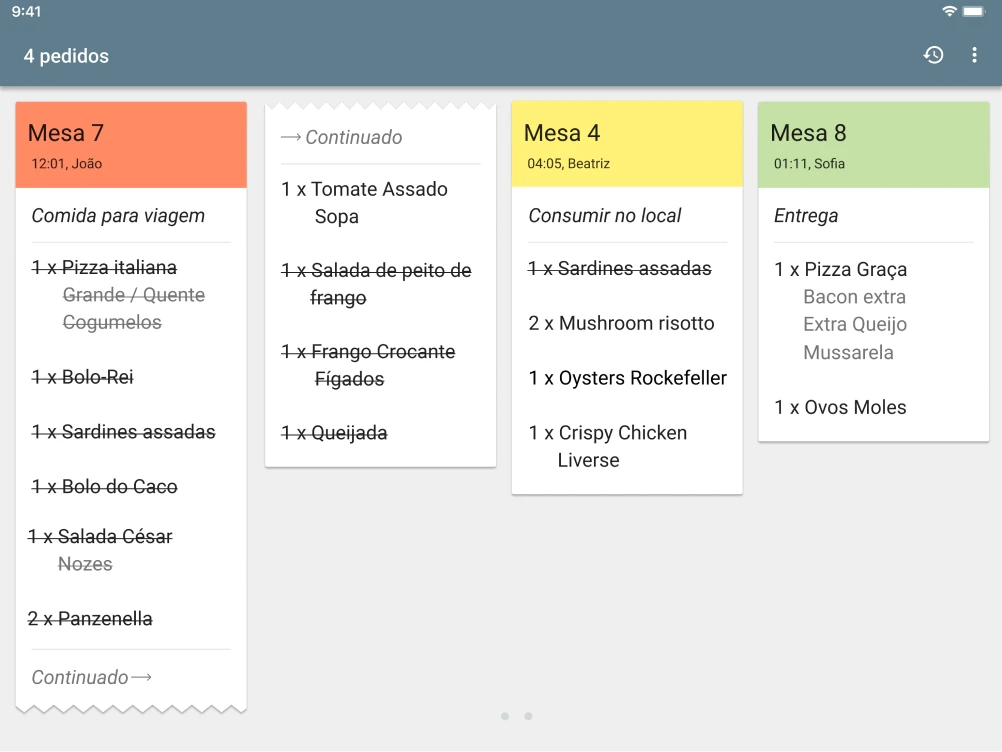The image size is (1002, 752).
Task: Tap the Continuado header of second card
Action: click(341, 137)
